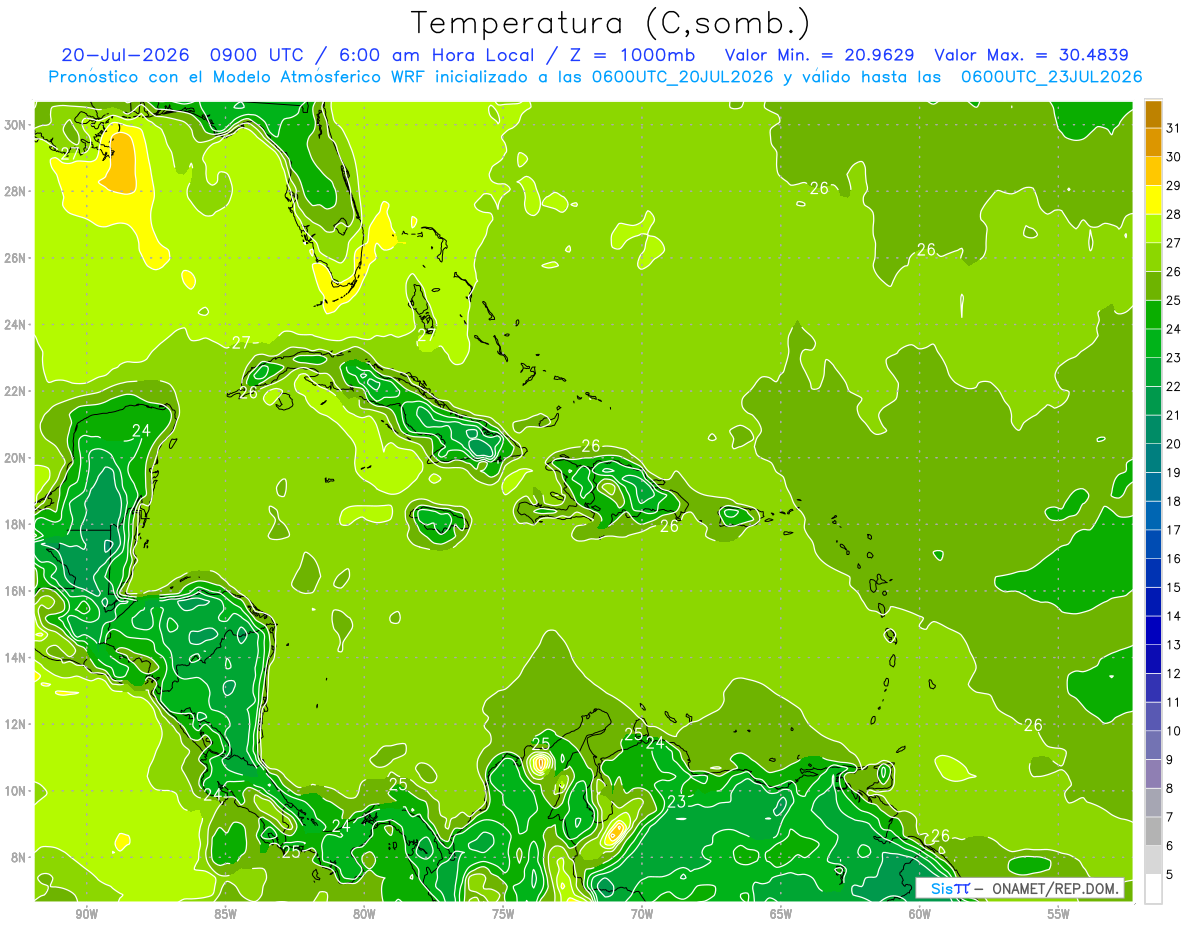Click the 80W longitude axis label
Screen dimensions: 1200x927
pyautogui.click(x=364, y=914)
